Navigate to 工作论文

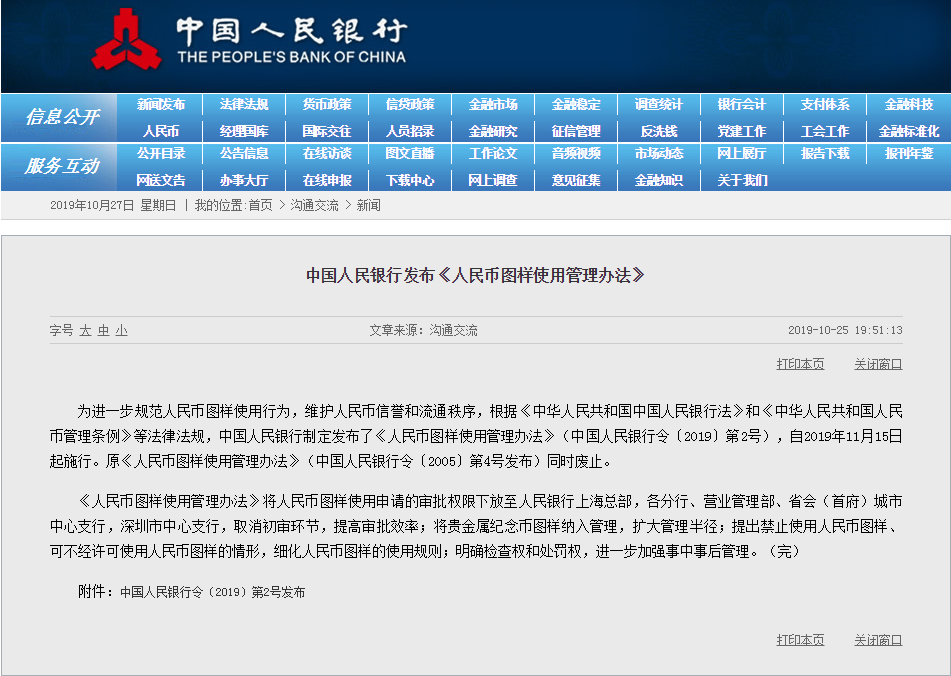click(493, 153)
